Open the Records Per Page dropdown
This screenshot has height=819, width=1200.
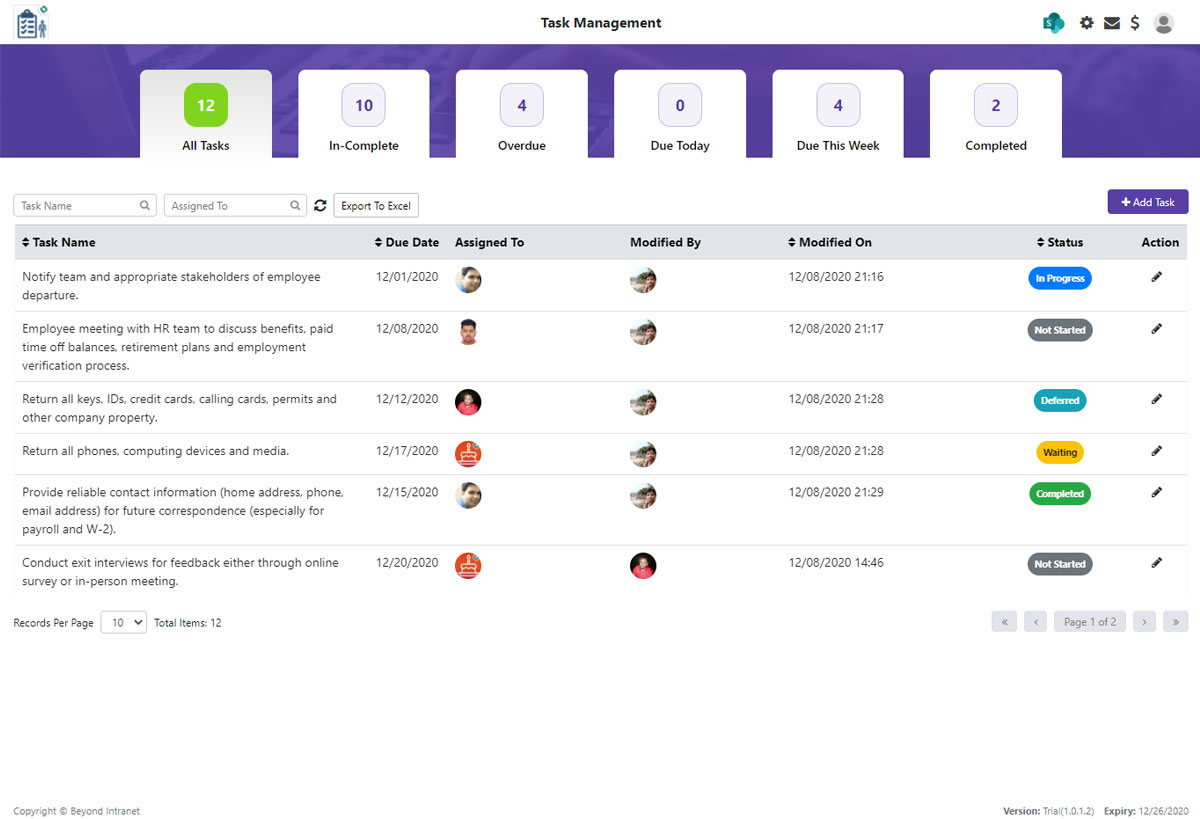coord(123,621)
